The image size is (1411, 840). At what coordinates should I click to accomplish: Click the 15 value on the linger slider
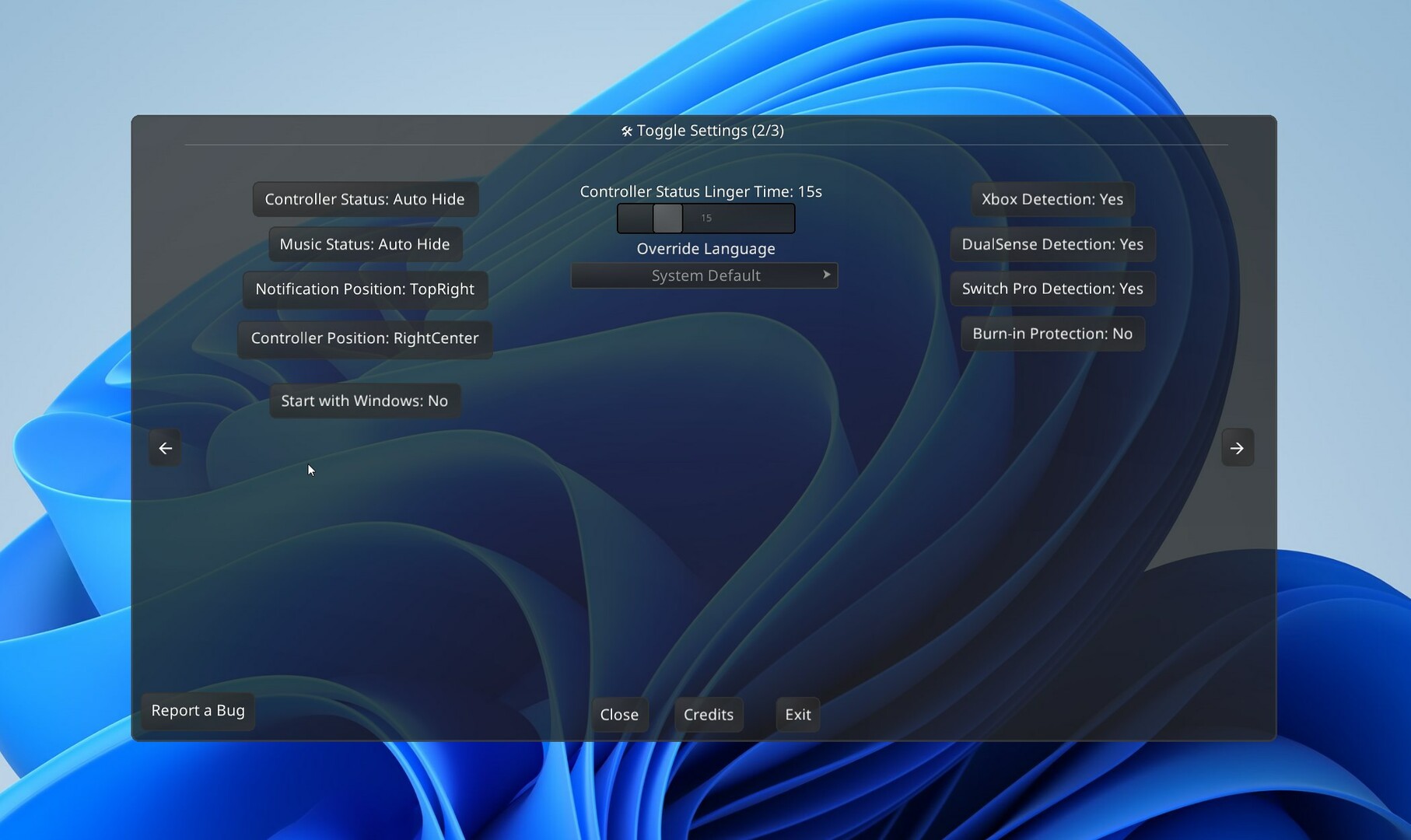(705, 219)
